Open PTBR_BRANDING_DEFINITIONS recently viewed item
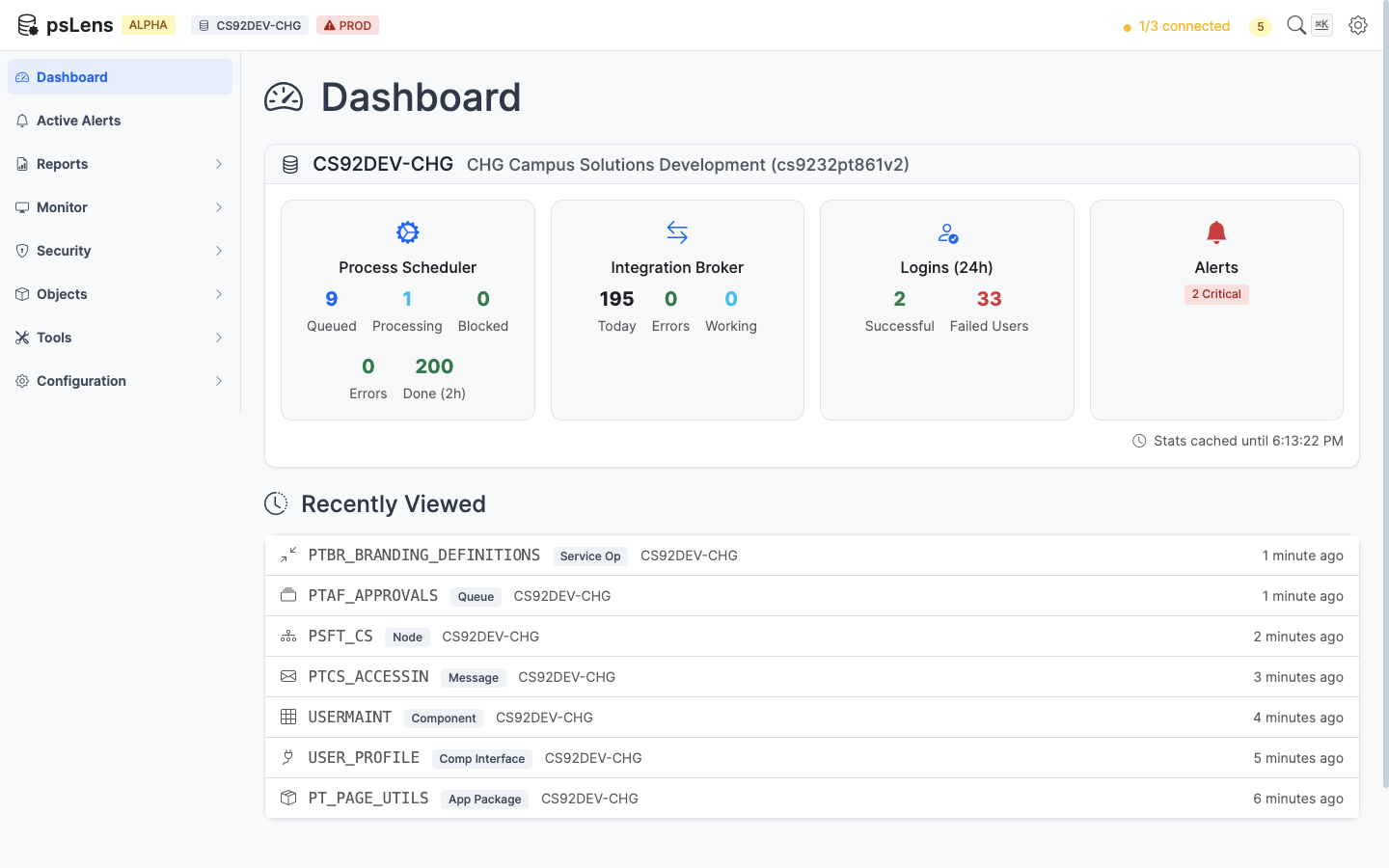1389x868 pixels. click(x=812, y=556)
